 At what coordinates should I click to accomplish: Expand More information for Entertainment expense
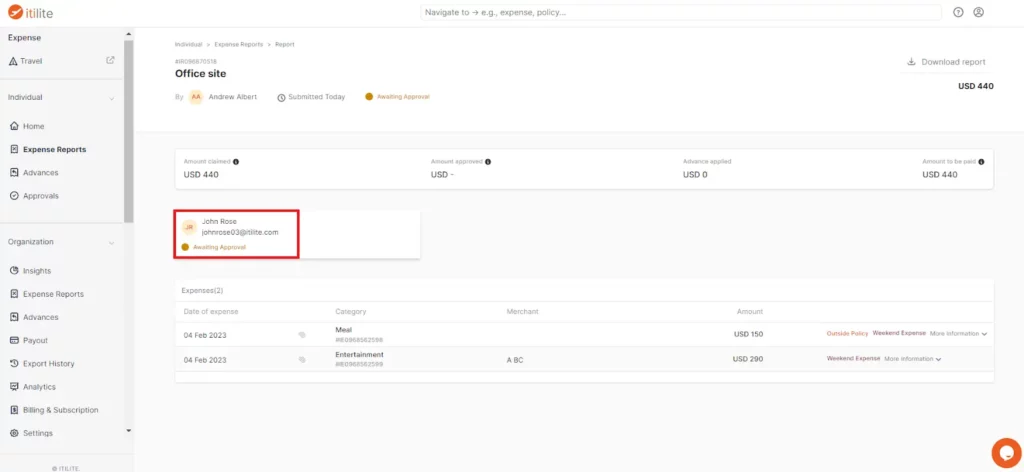[x=912, y=359]
